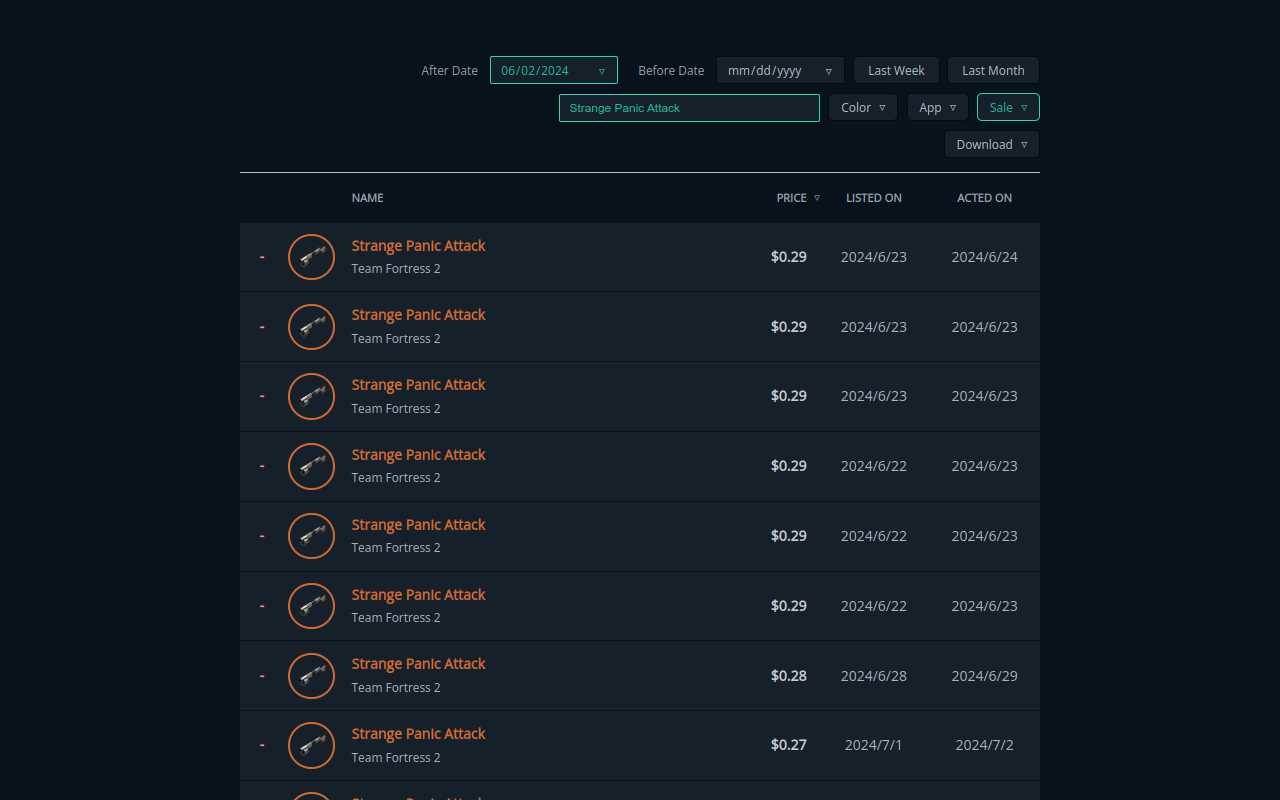Open the App filter dropdown
Screen dimensions: 1280x800
click(937, 107)
